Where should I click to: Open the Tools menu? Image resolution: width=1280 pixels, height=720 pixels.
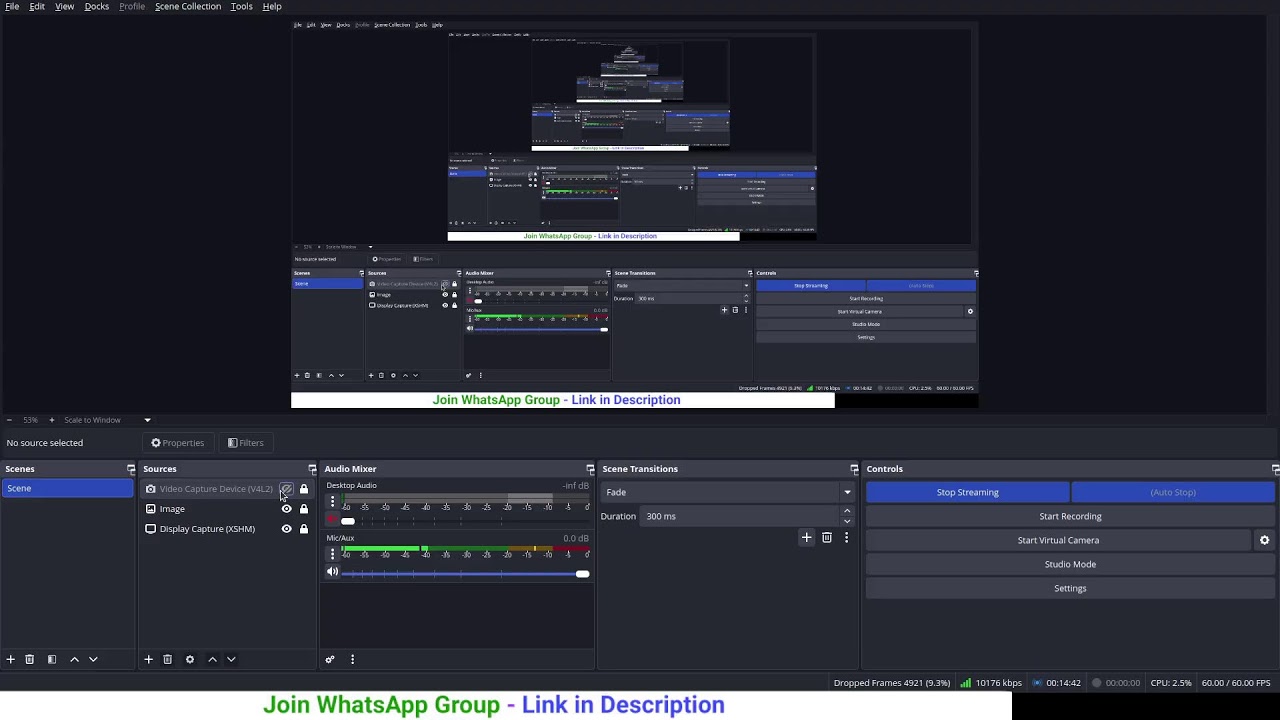pyautogui.click(x=242, y=6)
